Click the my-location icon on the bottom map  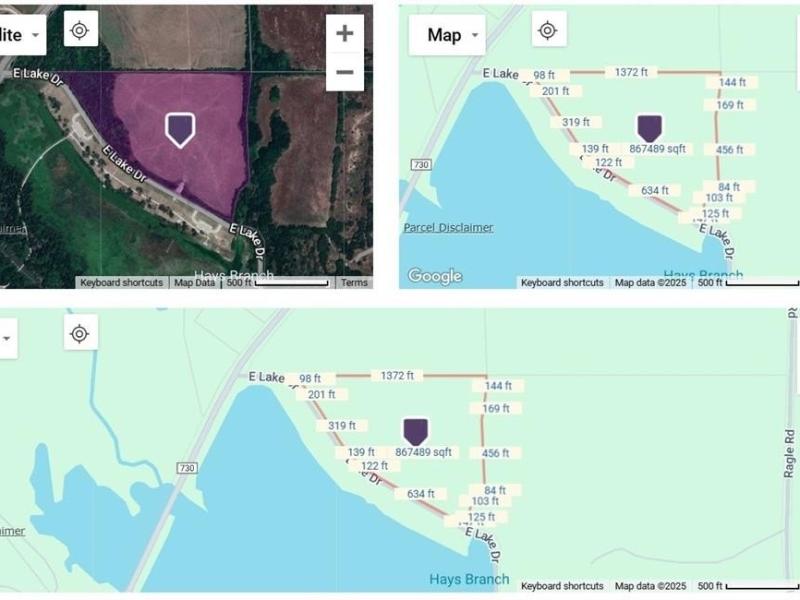(80, 334)
